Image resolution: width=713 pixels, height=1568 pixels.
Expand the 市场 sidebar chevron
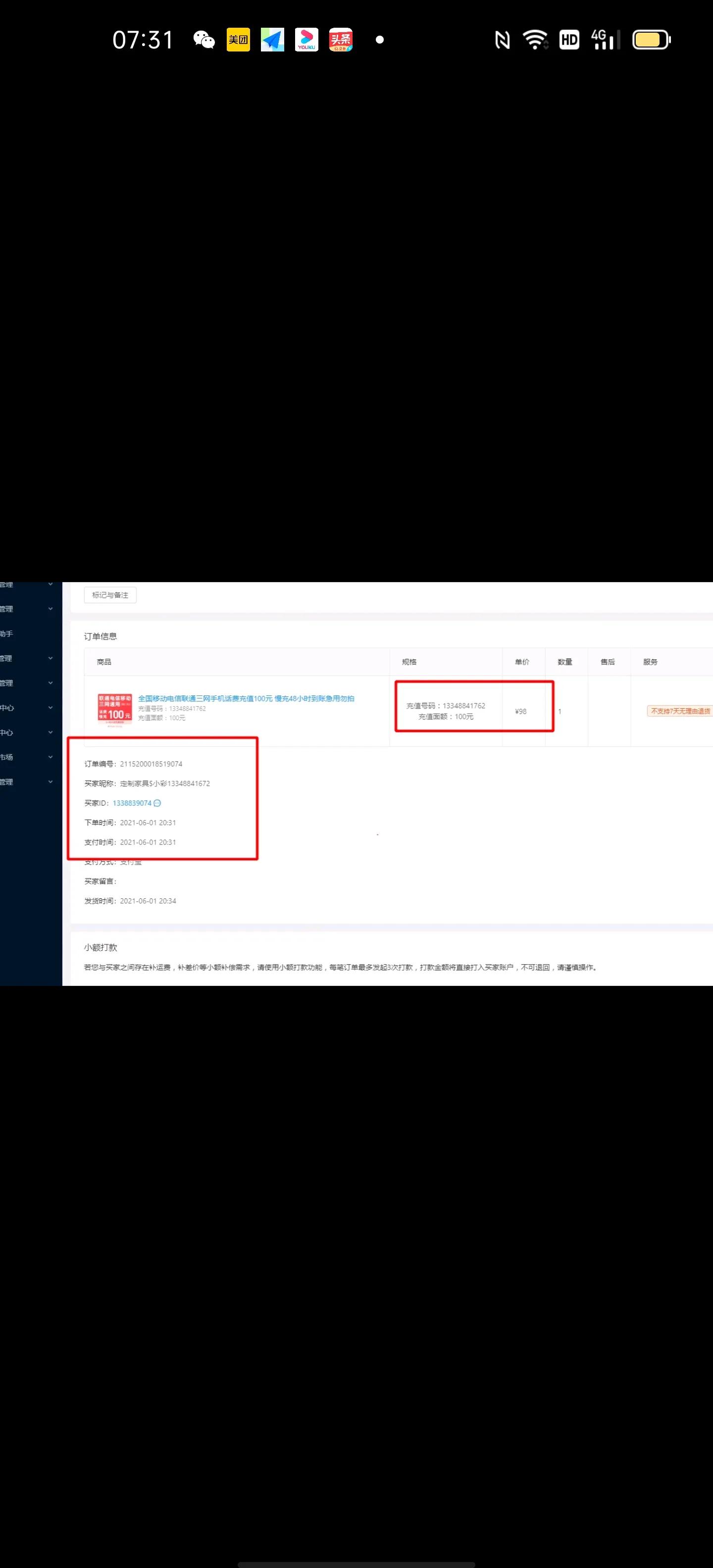point(51,757)
